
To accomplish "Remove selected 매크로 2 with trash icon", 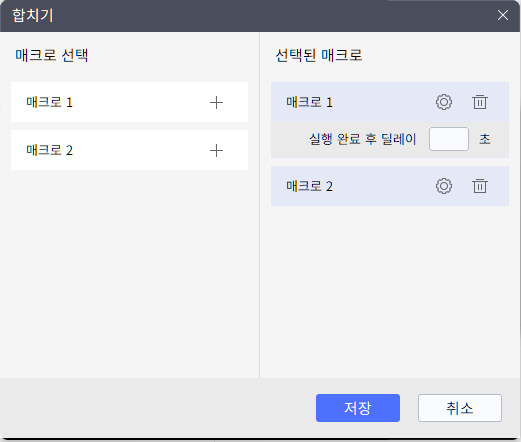I will (480, 186).
